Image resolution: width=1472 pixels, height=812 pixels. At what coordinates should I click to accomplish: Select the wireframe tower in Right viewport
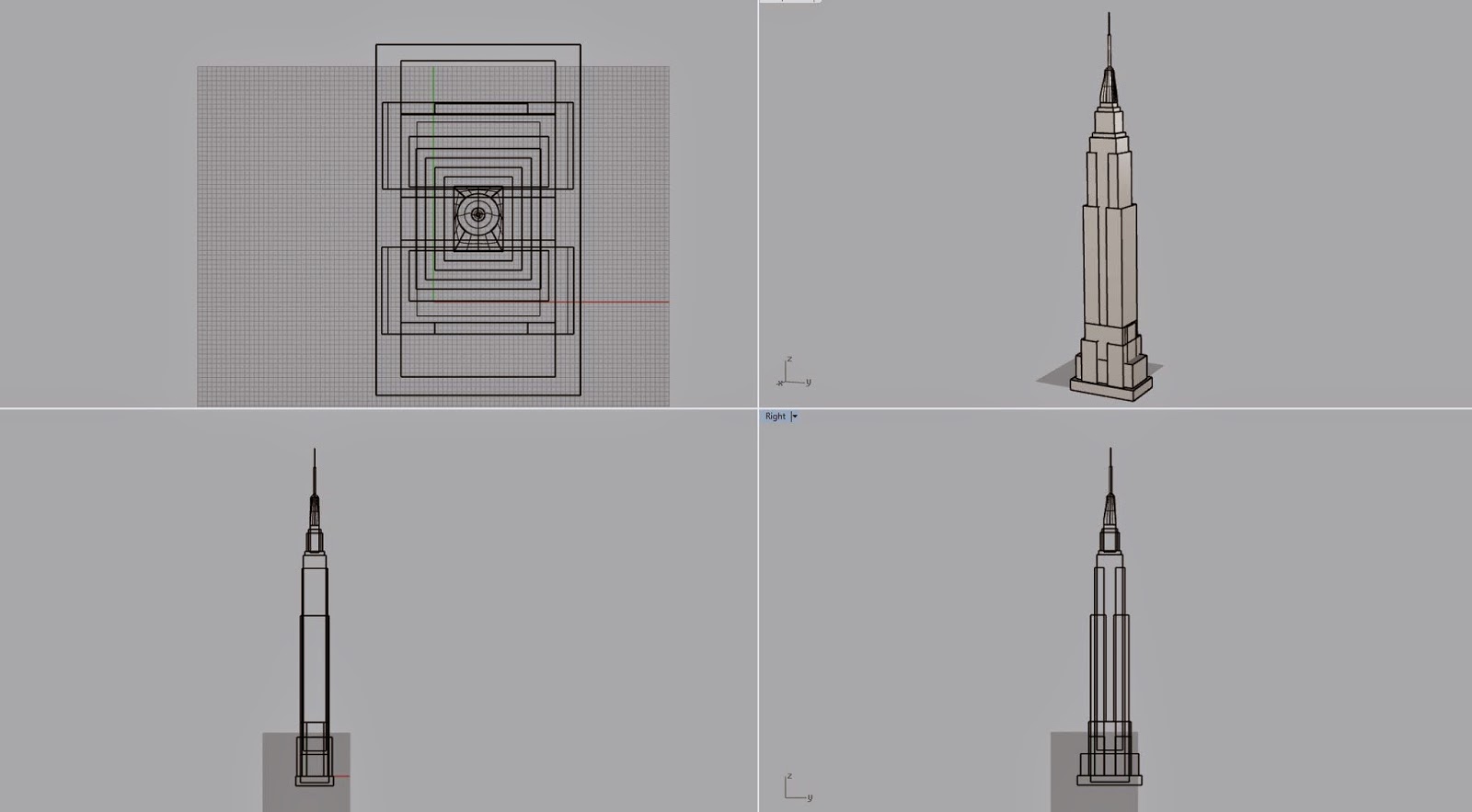click(1110, 617)
